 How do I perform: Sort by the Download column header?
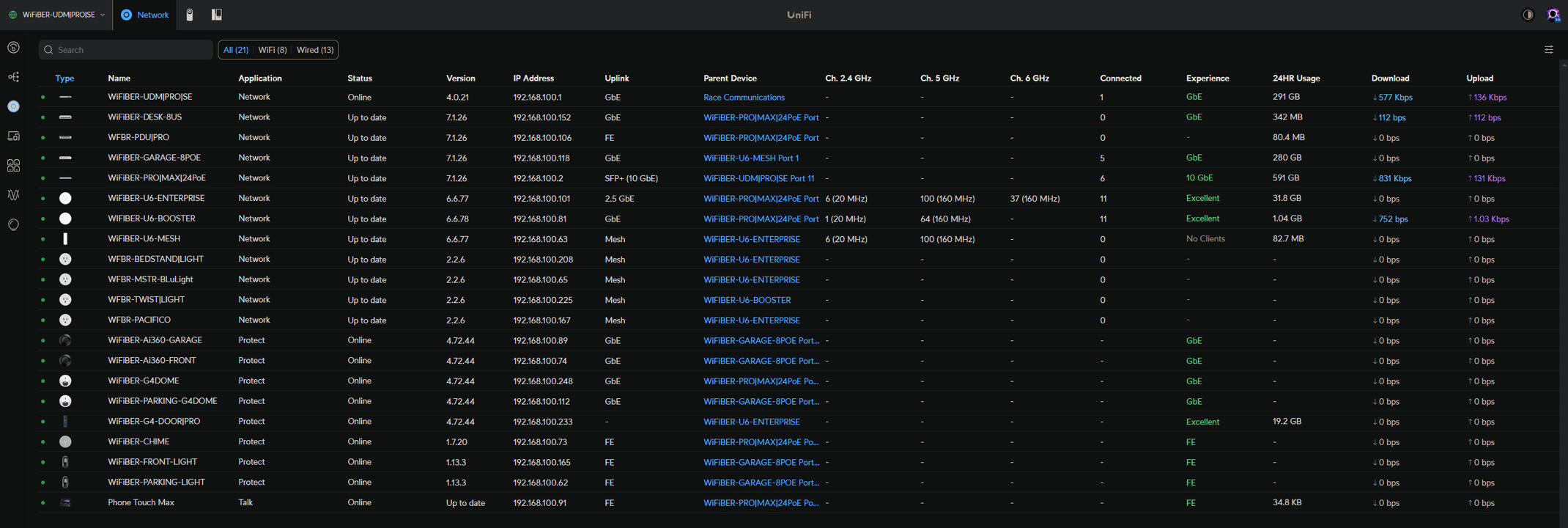(1390, 78)
